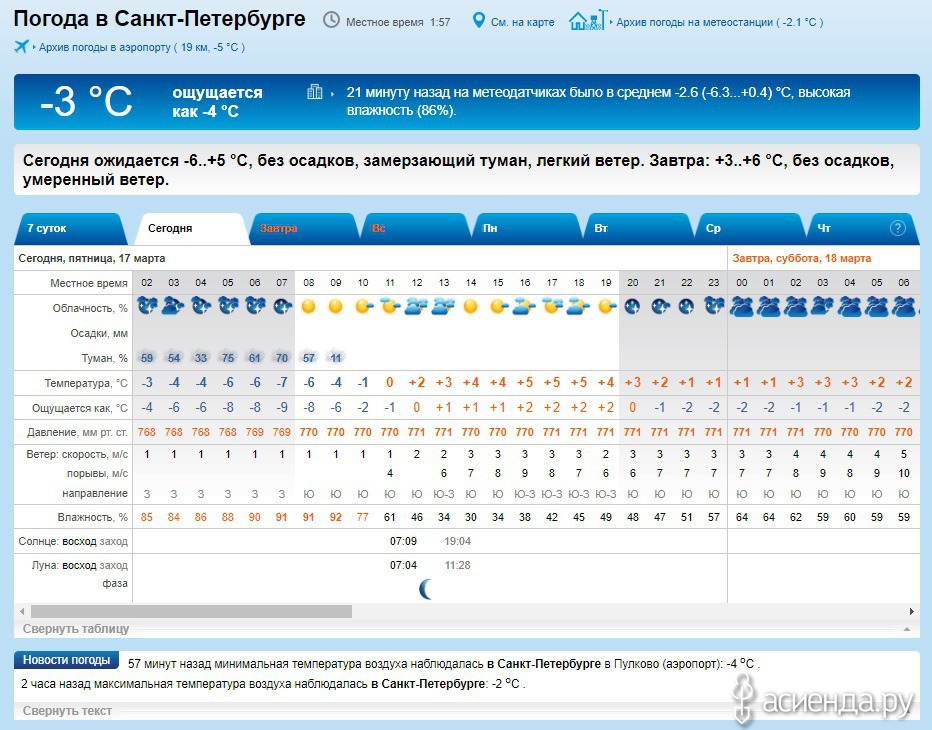Open the question mark help icon
The image size is (932, 730).
(x=898, y=228)
